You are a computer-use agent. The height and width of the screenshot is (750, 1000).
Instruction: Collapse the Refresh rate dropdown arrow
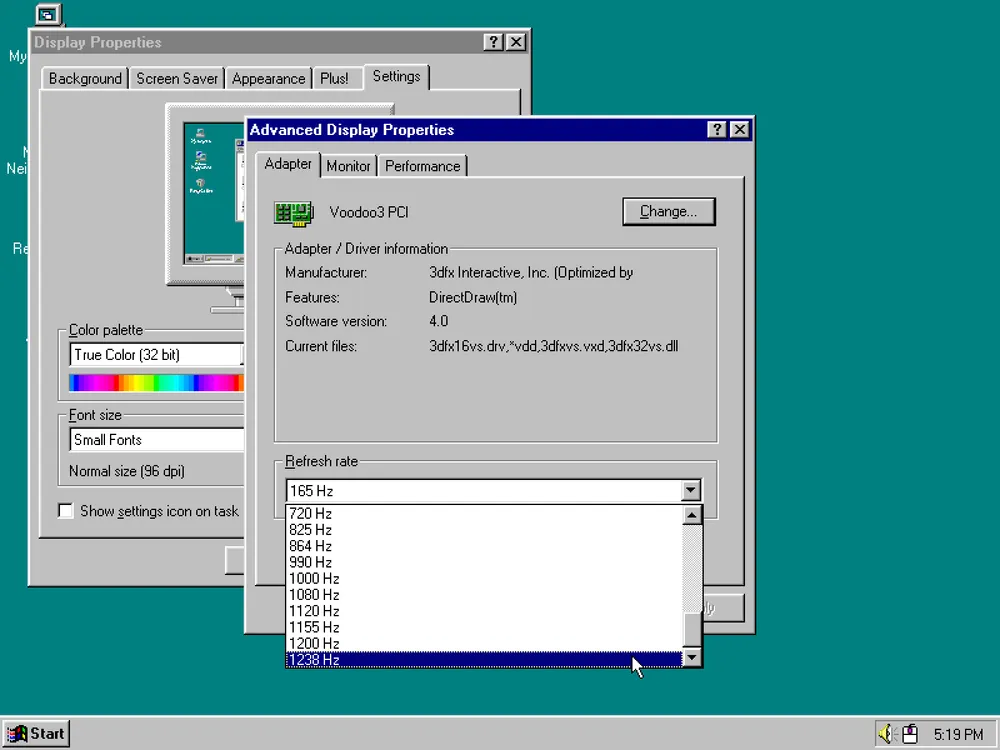pyautogui.click(x=690, y=491)
